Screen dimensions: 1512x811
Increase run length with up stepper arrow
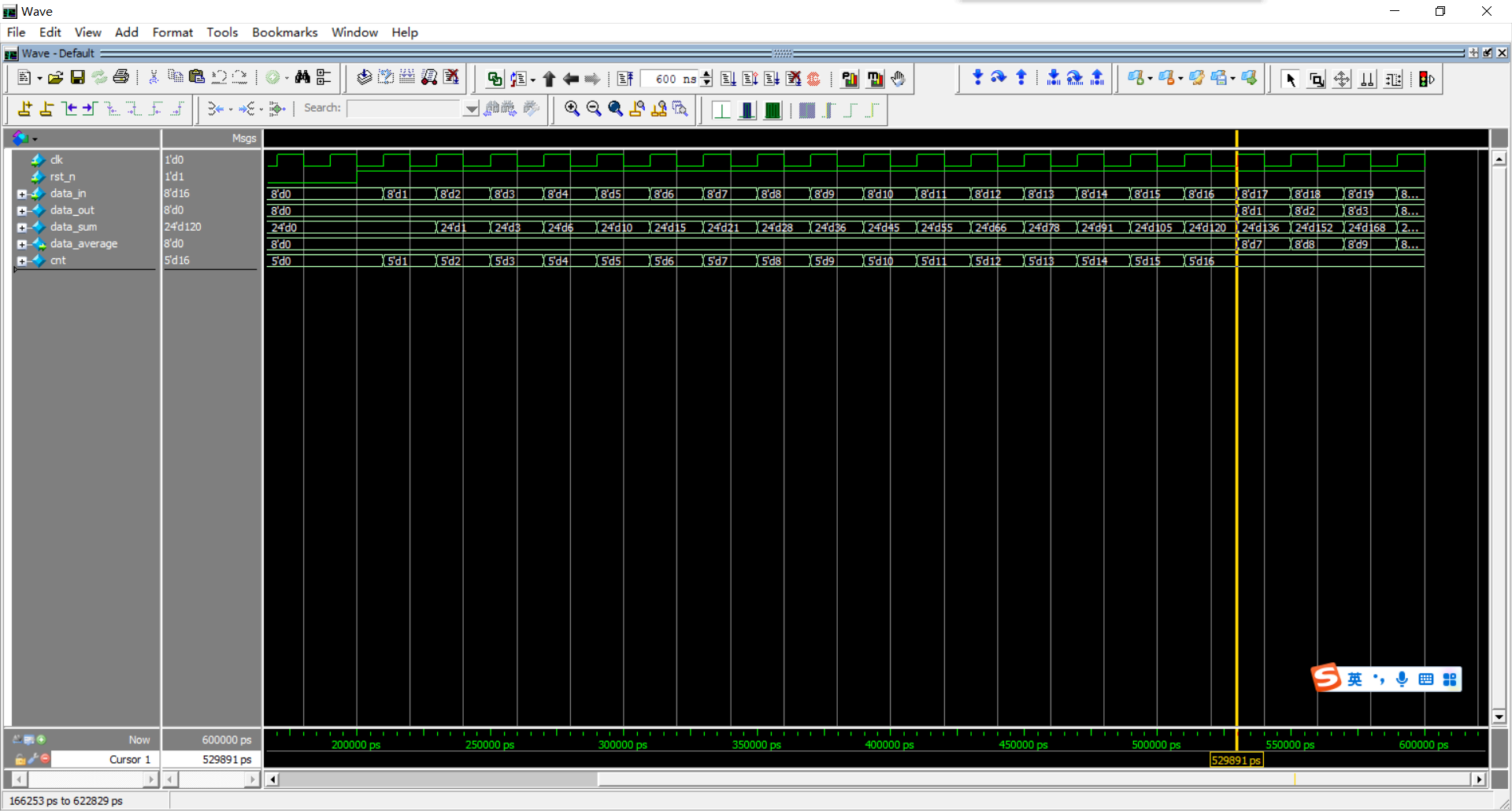pos(706,75)
